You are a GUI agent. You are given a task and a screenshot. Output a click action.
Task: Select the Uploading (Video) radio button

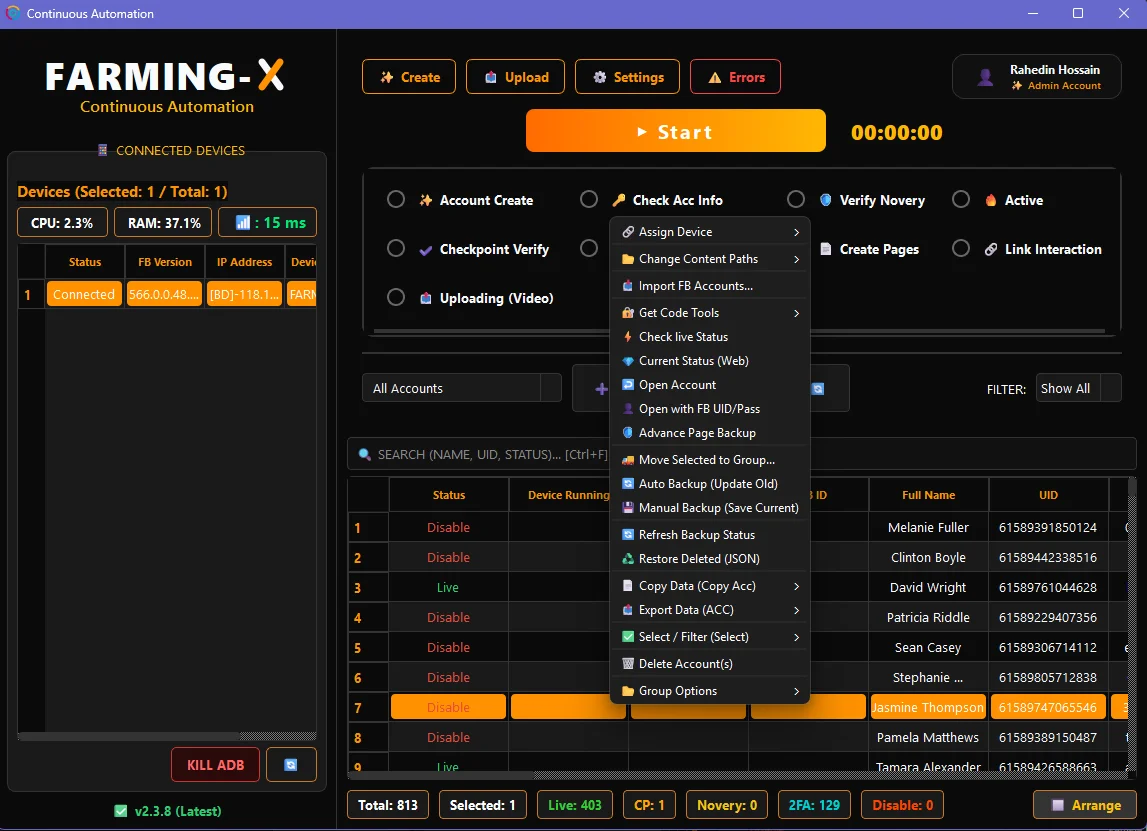click(x=396, y=298)
